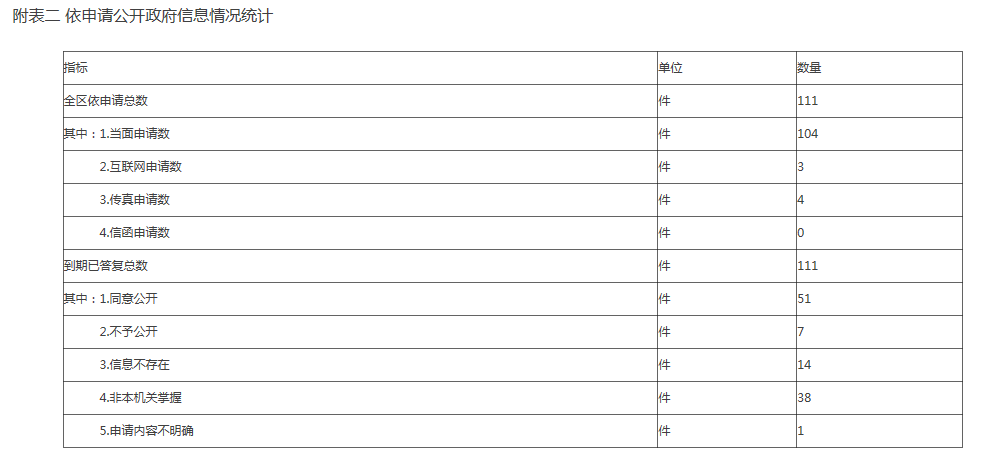Click the 2.不予公开 row label

tap(128, 332)
